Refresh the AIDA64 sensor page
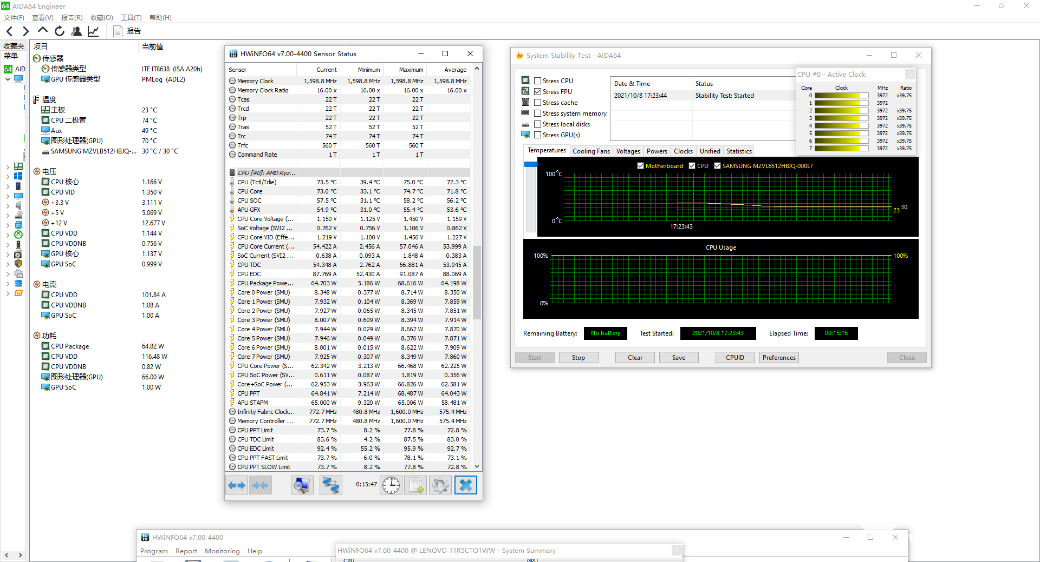This screenshot has height=562, width=1040. (60, 31)
